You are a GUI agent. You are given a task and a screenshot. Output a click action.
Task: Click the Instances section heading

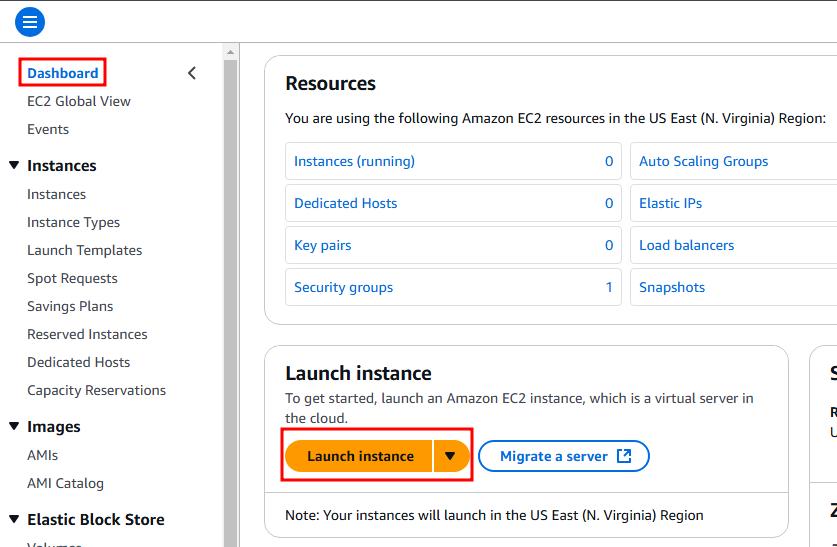62,165
